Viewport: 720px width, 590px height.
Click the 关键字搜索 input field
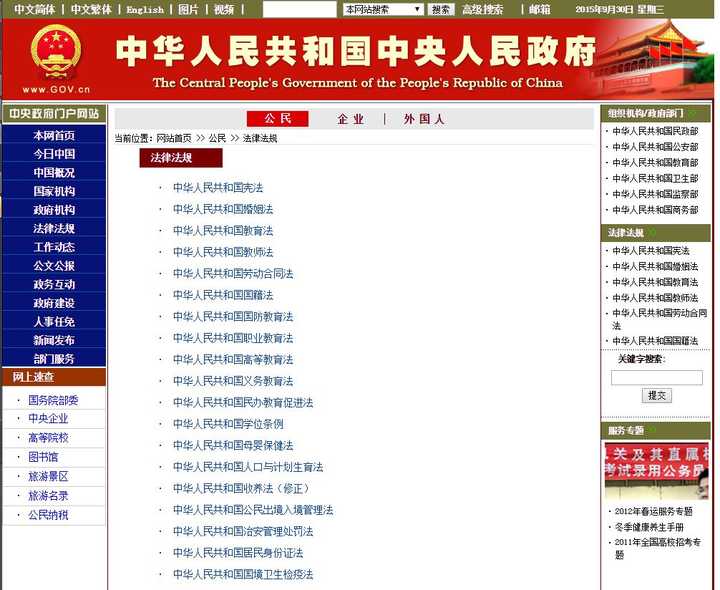[657, 378]
